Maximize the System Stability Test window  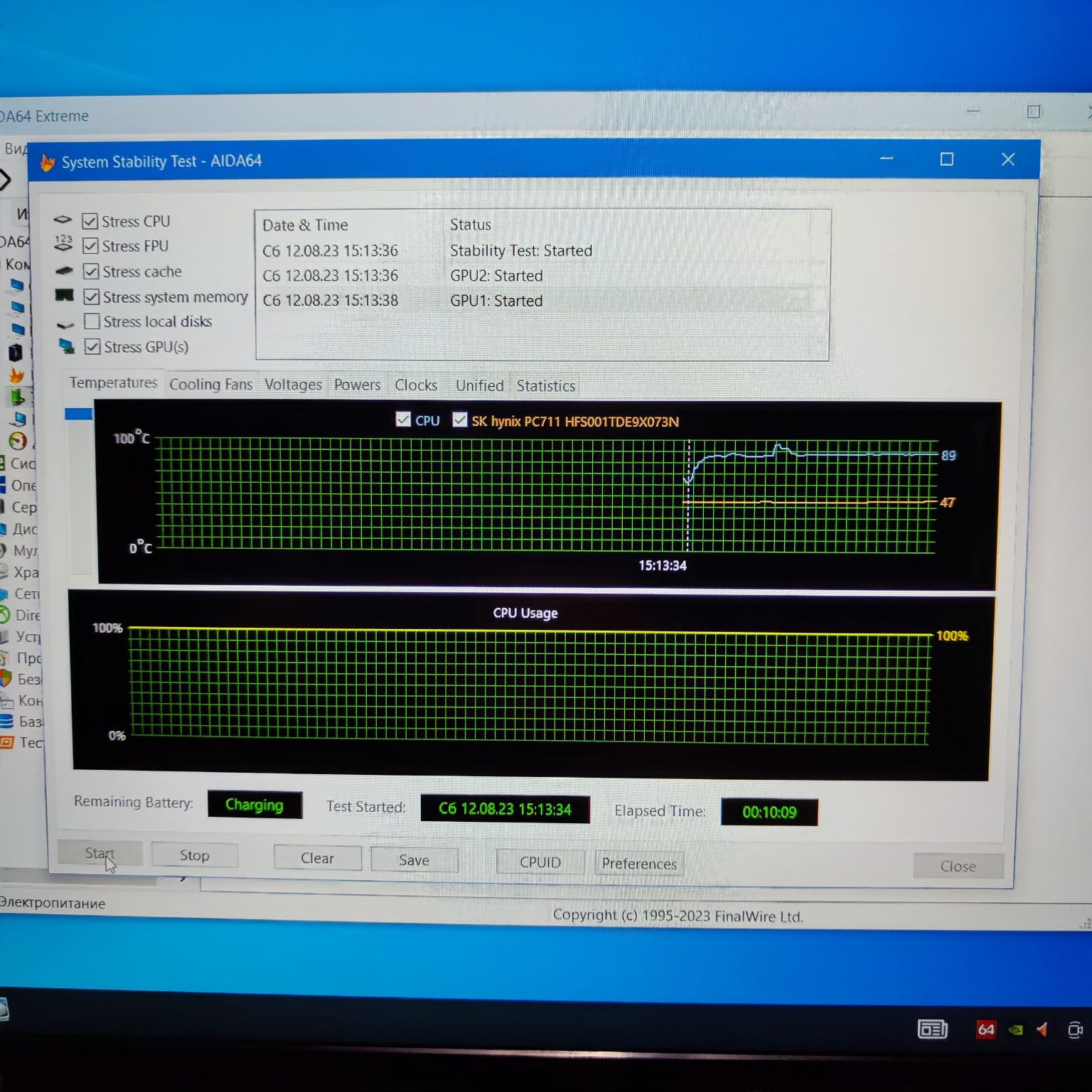click(x=946, y=159)
